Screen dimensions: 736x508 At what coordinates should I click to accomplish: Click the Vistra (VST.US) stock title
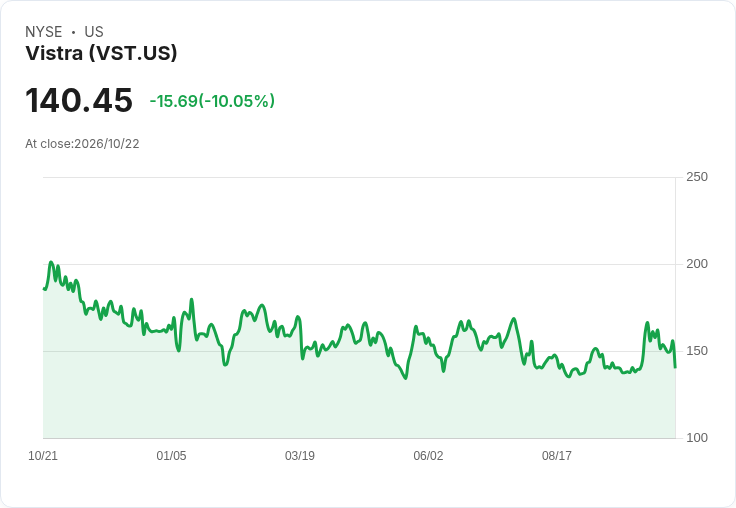click(x=101, y=54)
